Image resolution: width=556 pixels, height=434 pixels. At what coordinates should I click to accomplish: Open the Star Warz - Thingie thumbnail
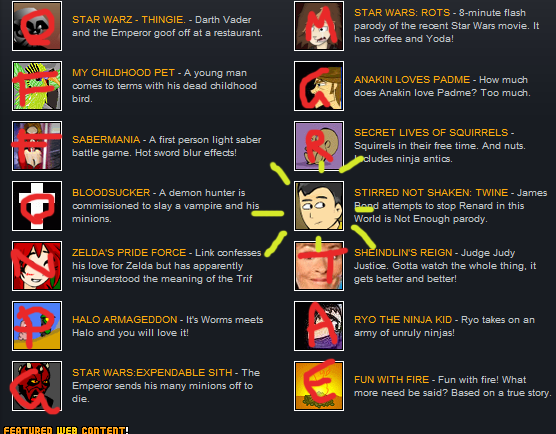(37, 26)
